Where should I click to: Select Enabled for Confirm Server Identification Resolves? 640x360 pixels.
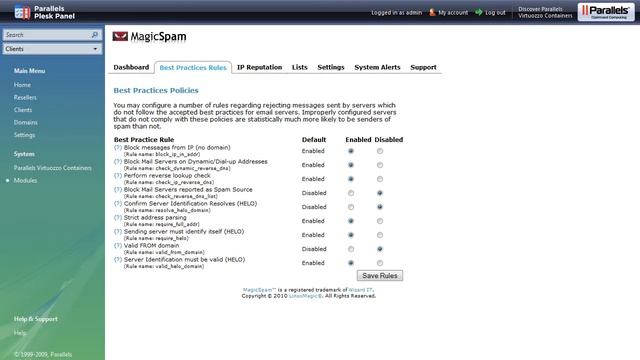351,207
